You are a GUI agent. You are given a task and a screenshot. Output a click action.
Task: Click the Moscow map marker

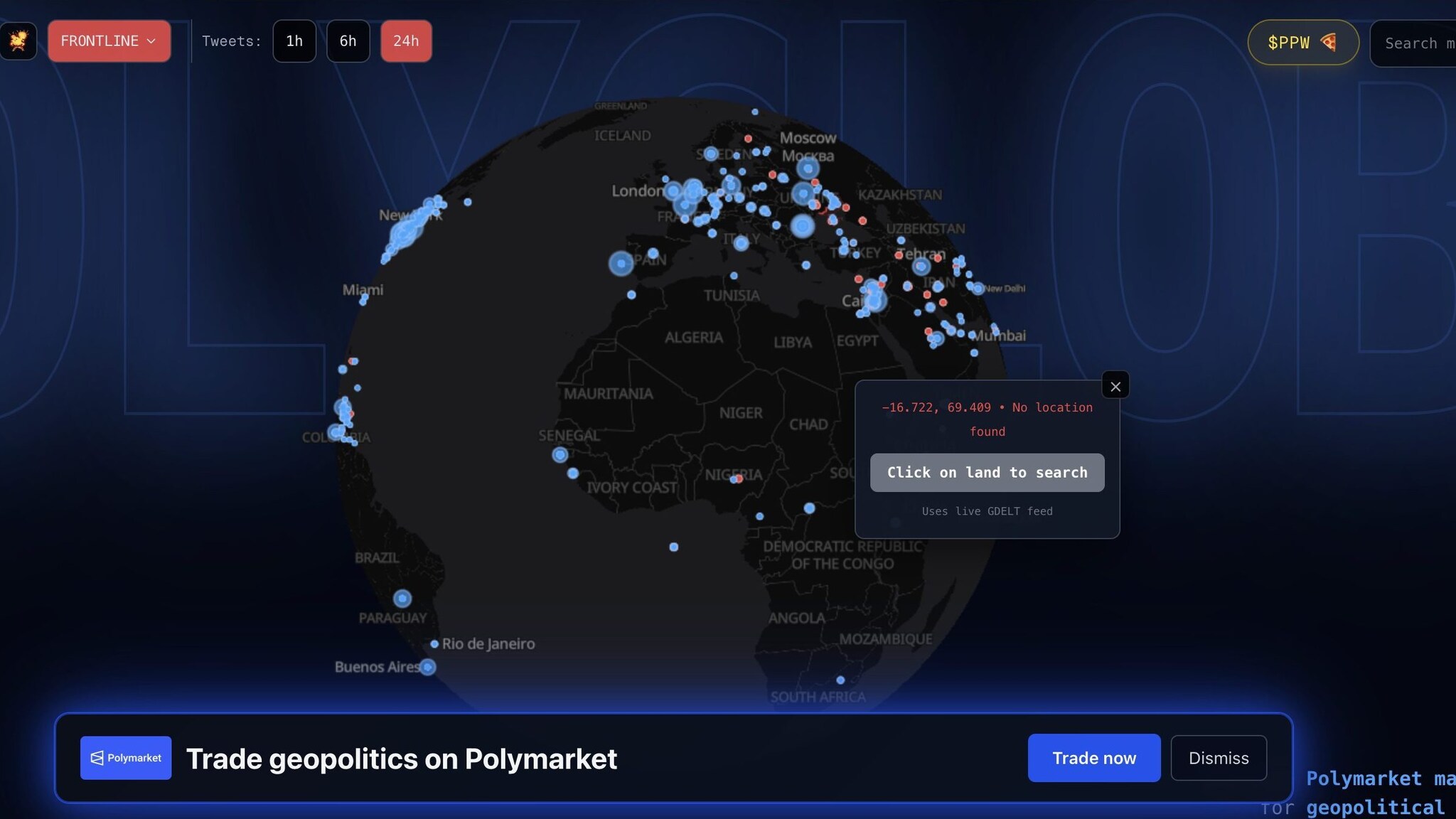(808, 168)
